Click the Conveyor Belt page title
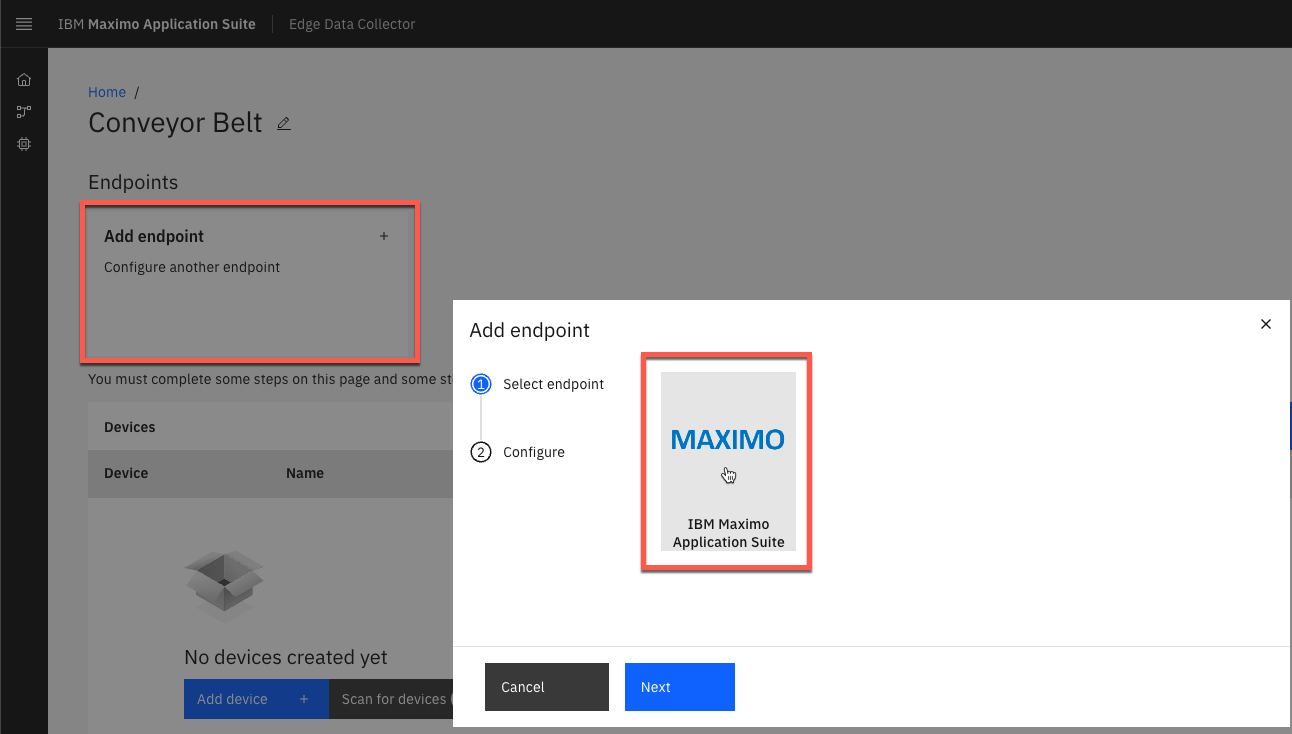 pos(175,123)
